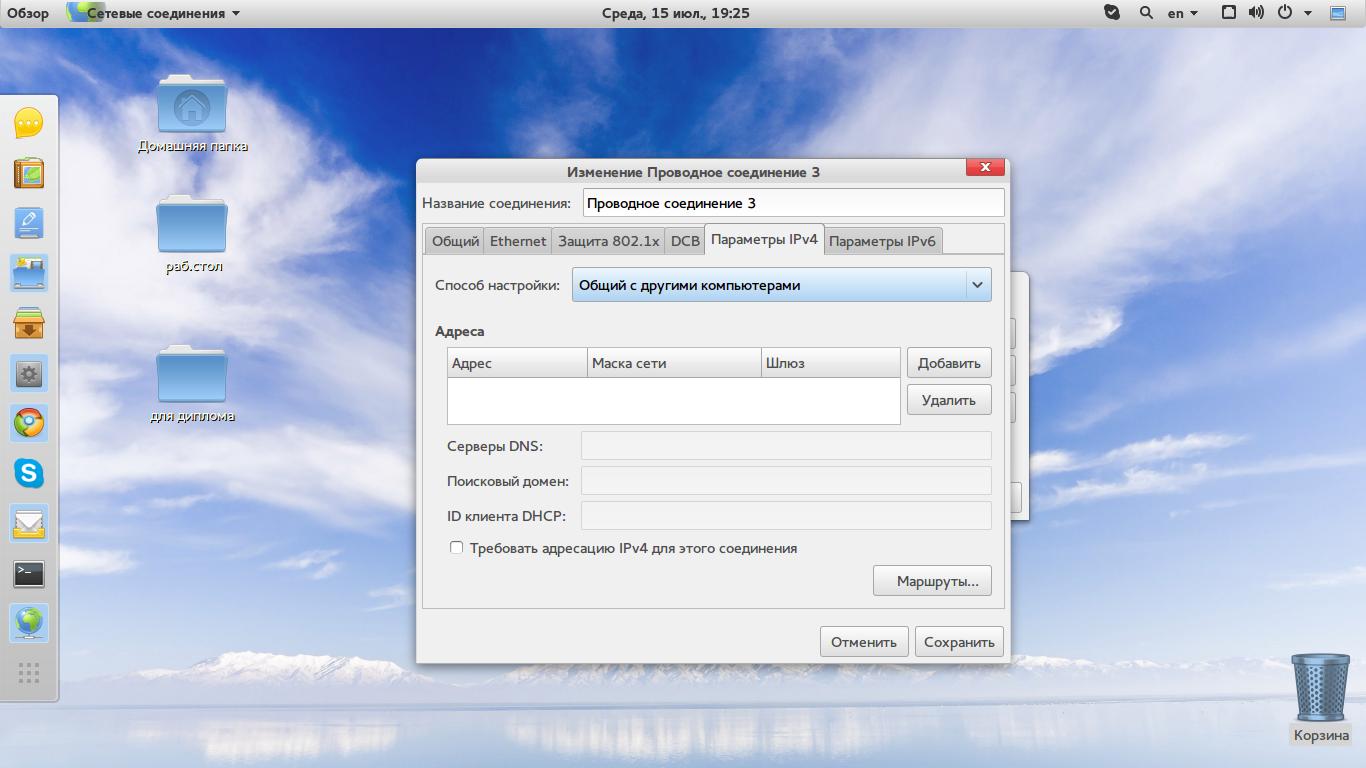This screenshot has height=768, width=1366.
Task: Click the Удалить address button
Action: click(x=949, y=400)
